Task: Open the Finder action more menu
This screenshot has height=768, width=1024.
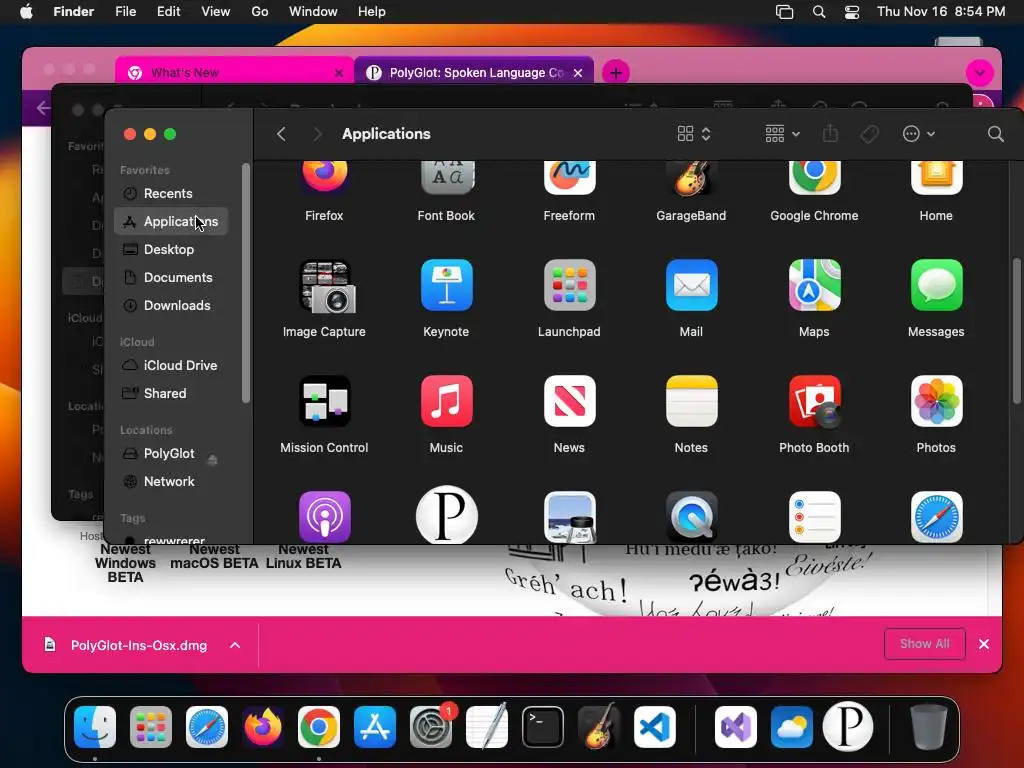Action: tap(918, 134)
